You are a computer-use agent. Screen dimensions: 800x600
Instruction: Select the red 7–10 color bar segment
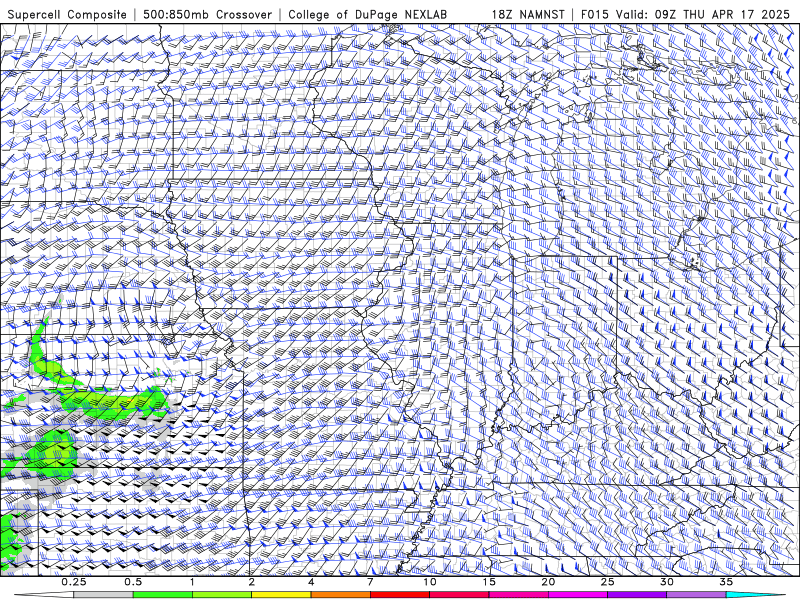click(399, 595)
